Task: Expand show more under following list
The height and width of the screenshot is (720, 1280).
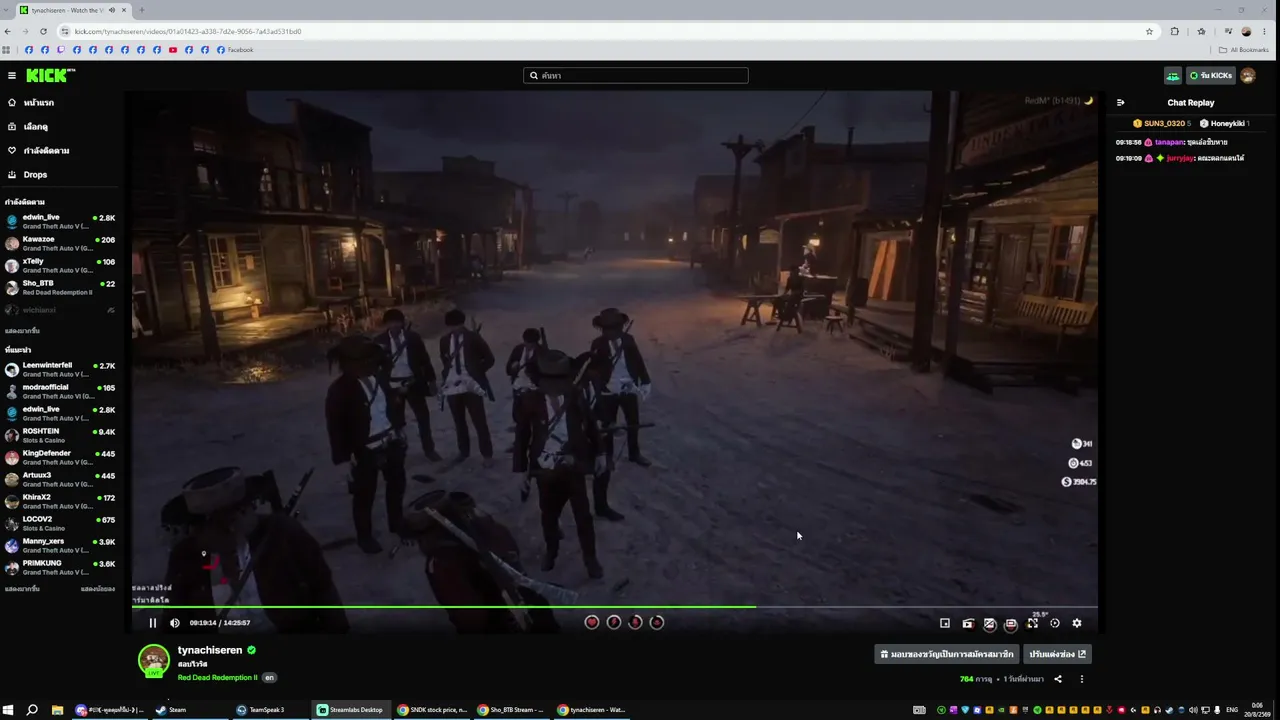Action: click(22, 331)
